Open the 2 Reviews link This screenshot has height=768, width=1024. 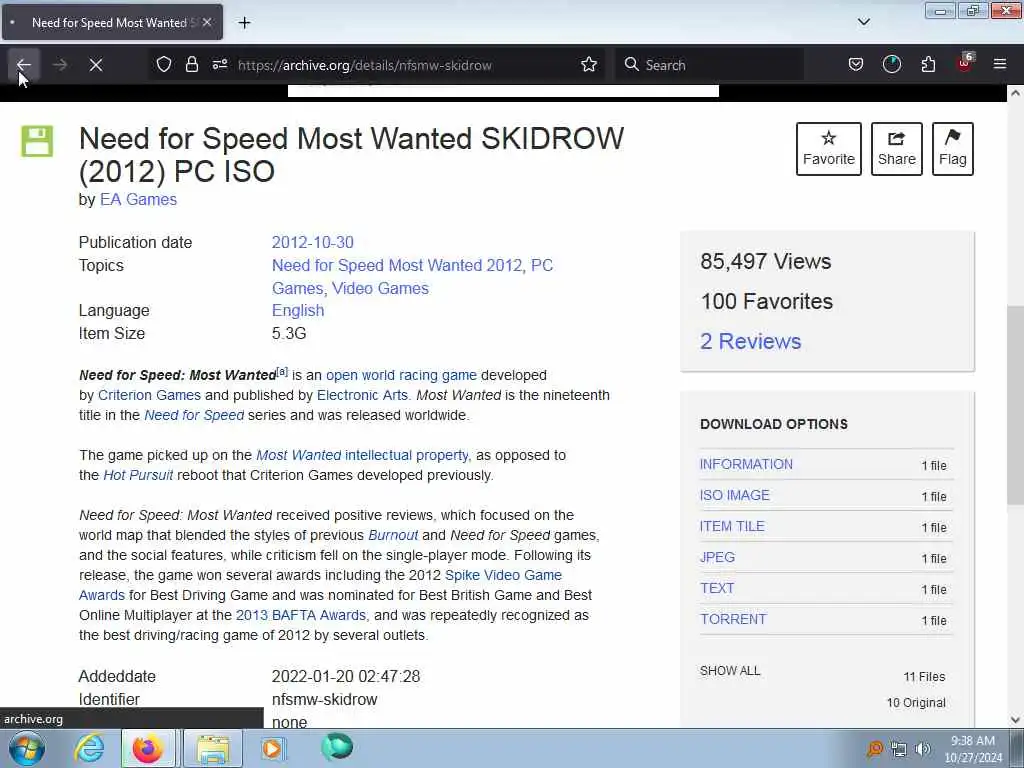750,342
